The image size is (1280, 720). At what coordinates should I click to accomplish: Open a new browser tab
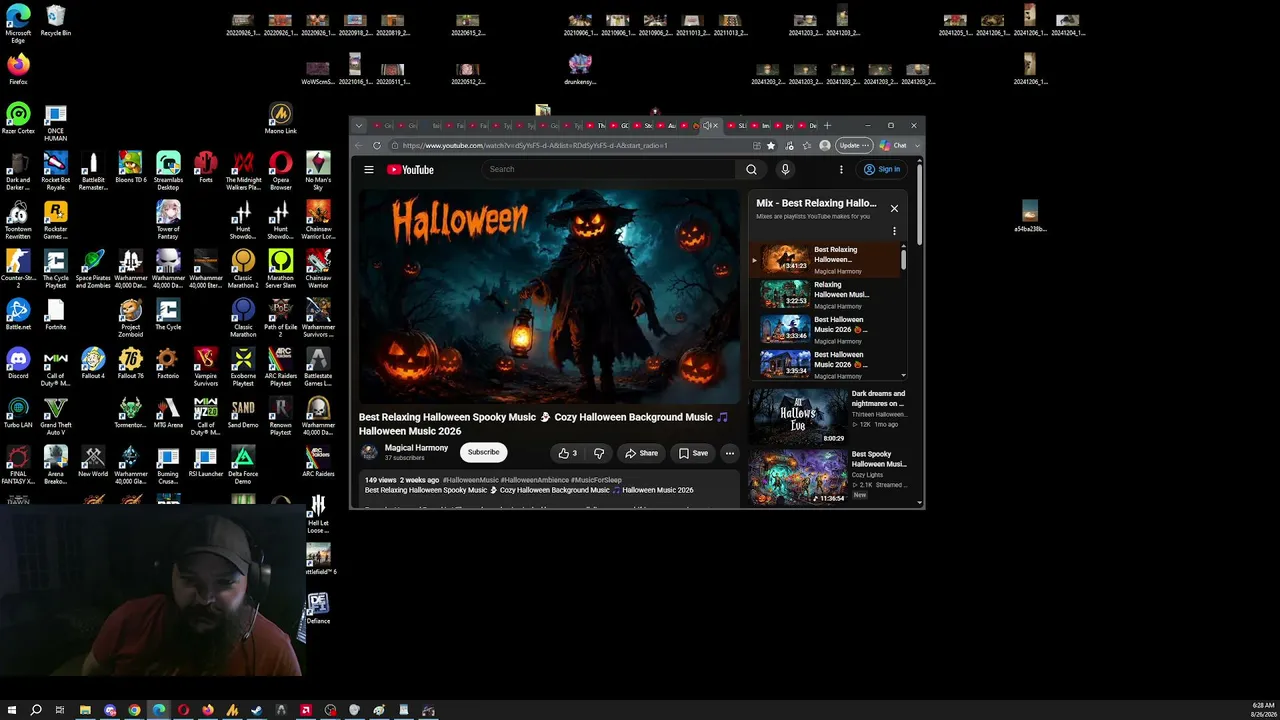tap(827, 126)
